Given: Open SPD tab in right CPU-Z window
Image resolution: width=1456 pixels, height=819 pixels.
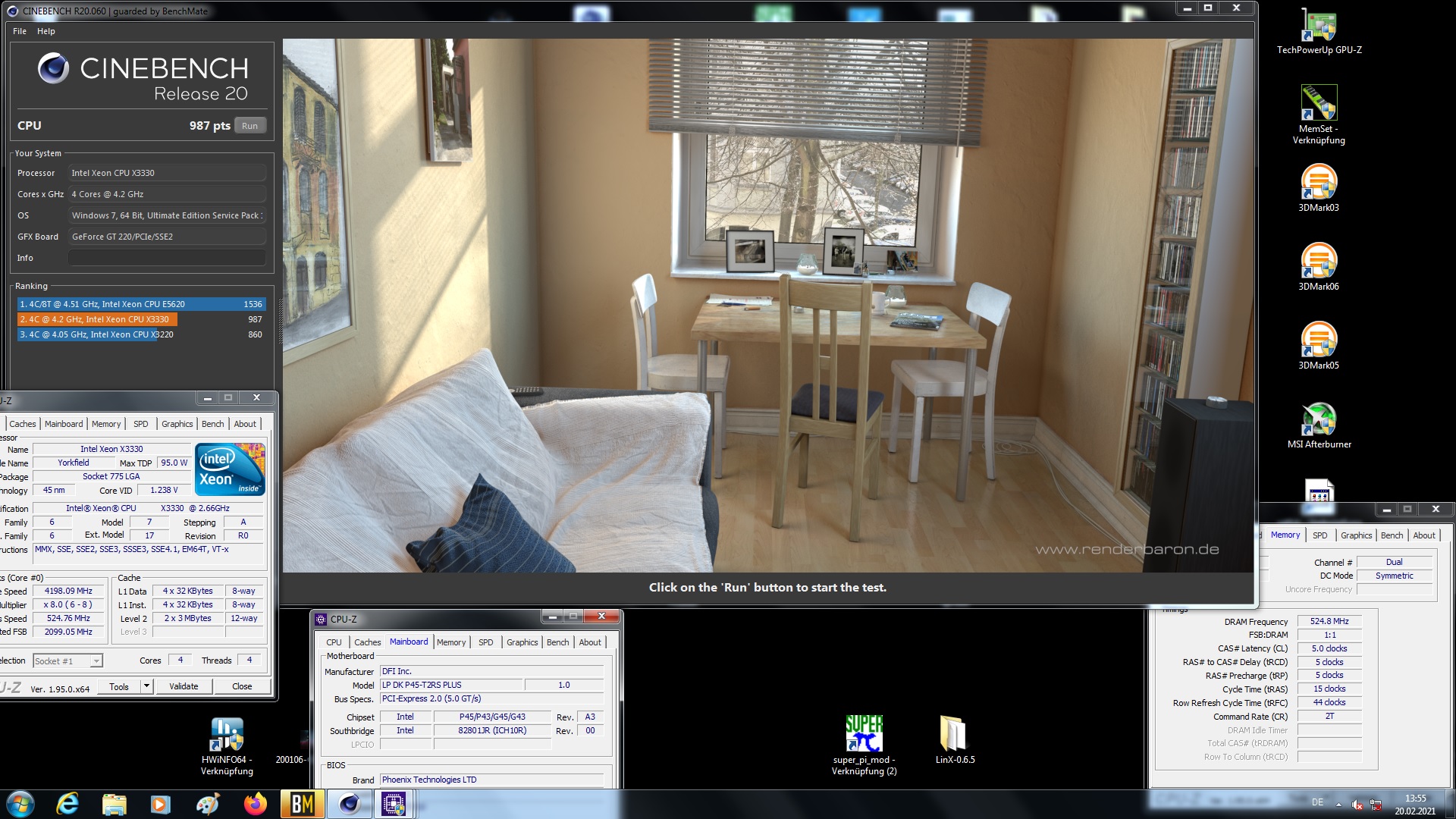Looking at the screenshot, I should coord(1320,535).
